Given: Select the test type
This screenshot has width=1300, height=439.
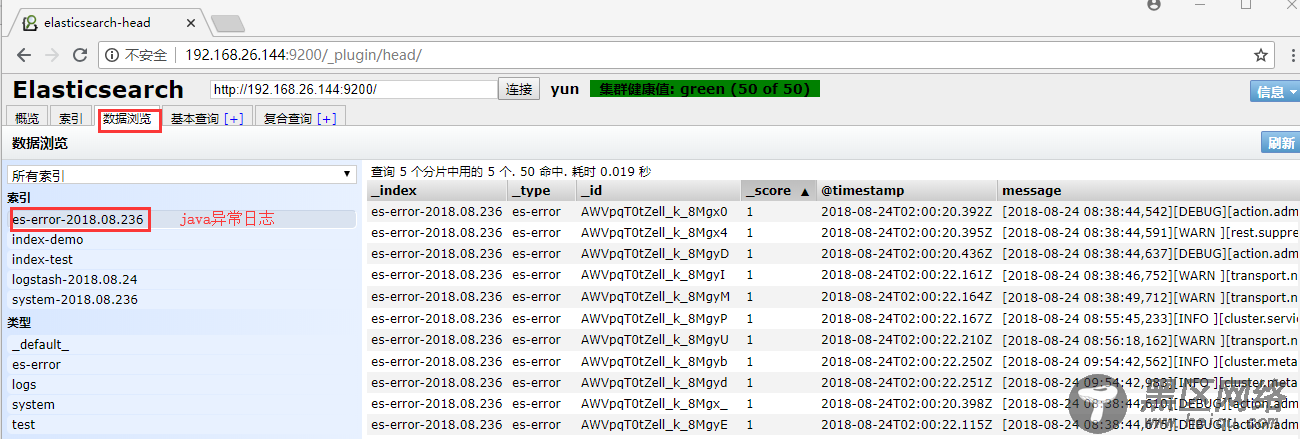Looking at the screenshot, I should 180,425.
